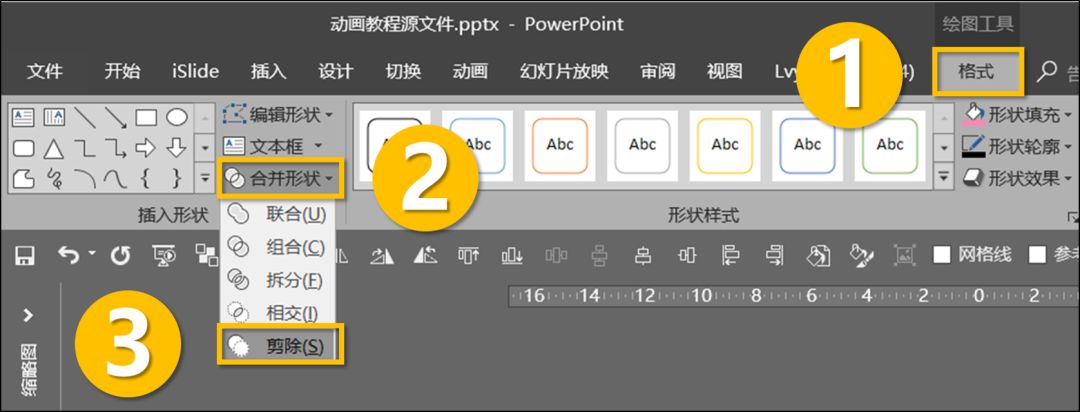Choose 组合(C) from merge shapes menu
Screen dimensions: 1080x412
pyautogui.click(x=278, y=247)
